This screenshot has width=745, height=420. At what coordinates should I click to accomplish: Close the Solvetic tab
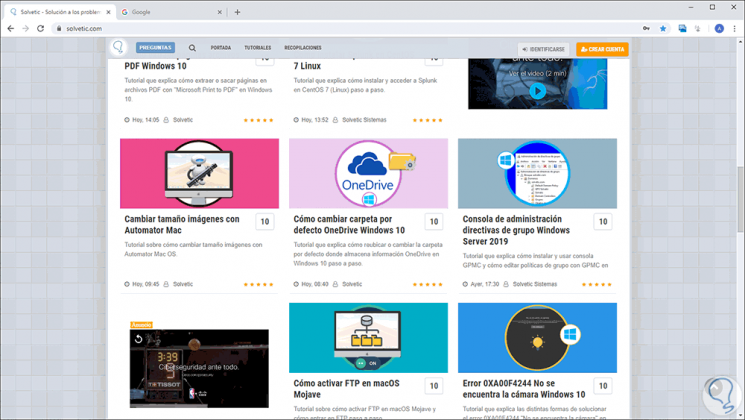108,12
